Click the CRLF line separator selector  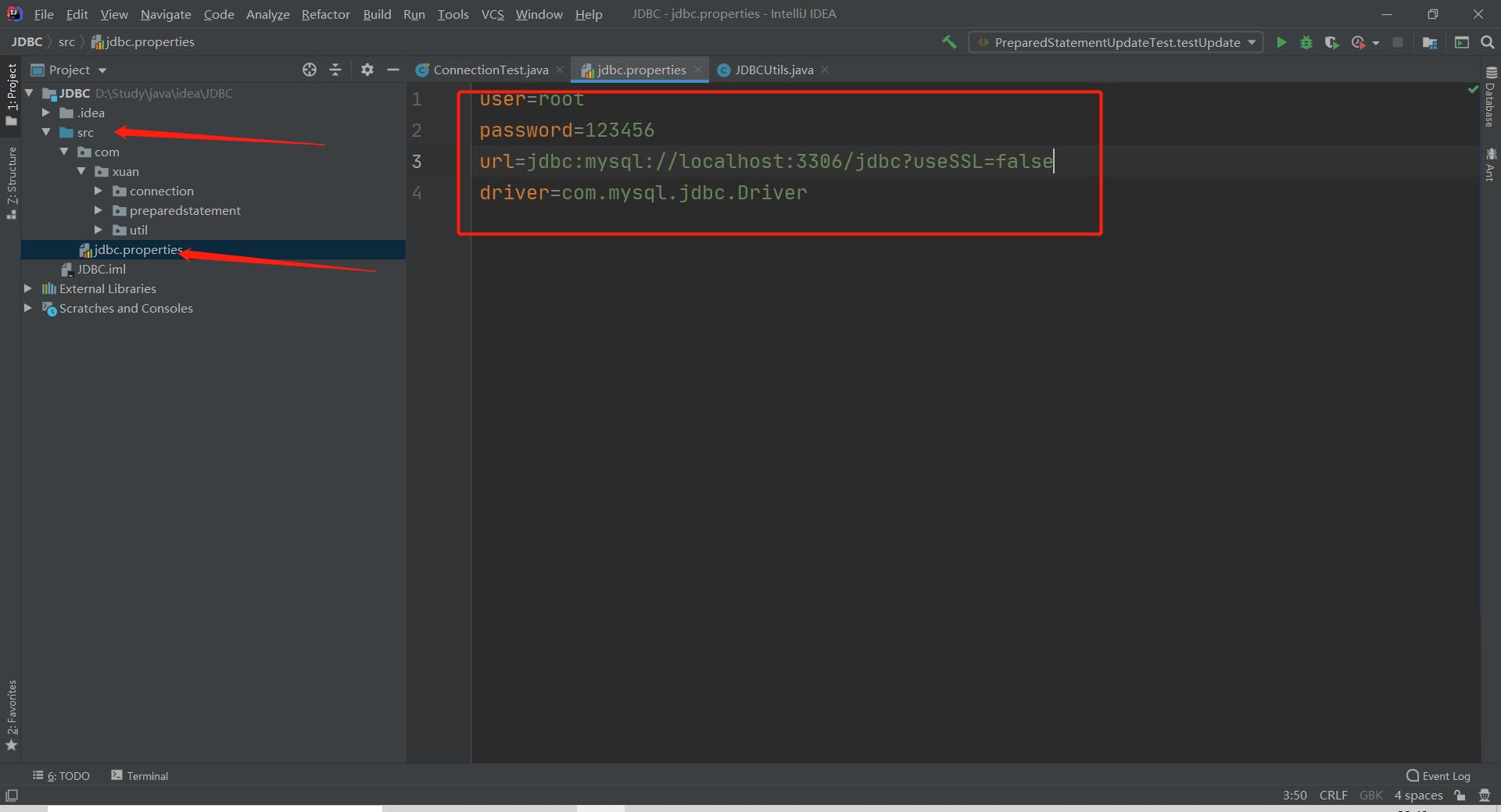point(1333,796)
